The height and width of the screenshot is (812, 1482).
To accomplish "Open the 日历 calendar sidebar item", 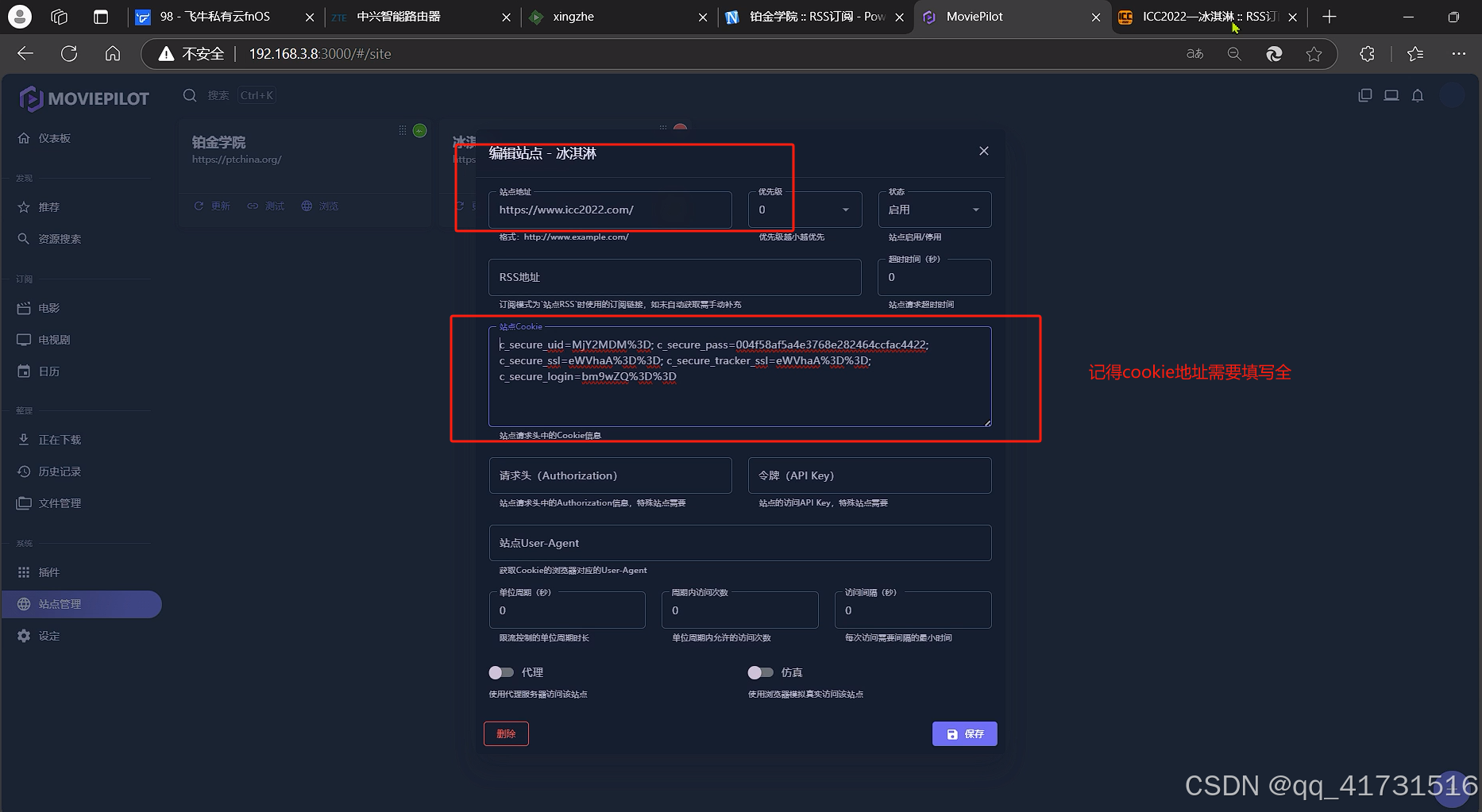I will [x=39, y=371].
